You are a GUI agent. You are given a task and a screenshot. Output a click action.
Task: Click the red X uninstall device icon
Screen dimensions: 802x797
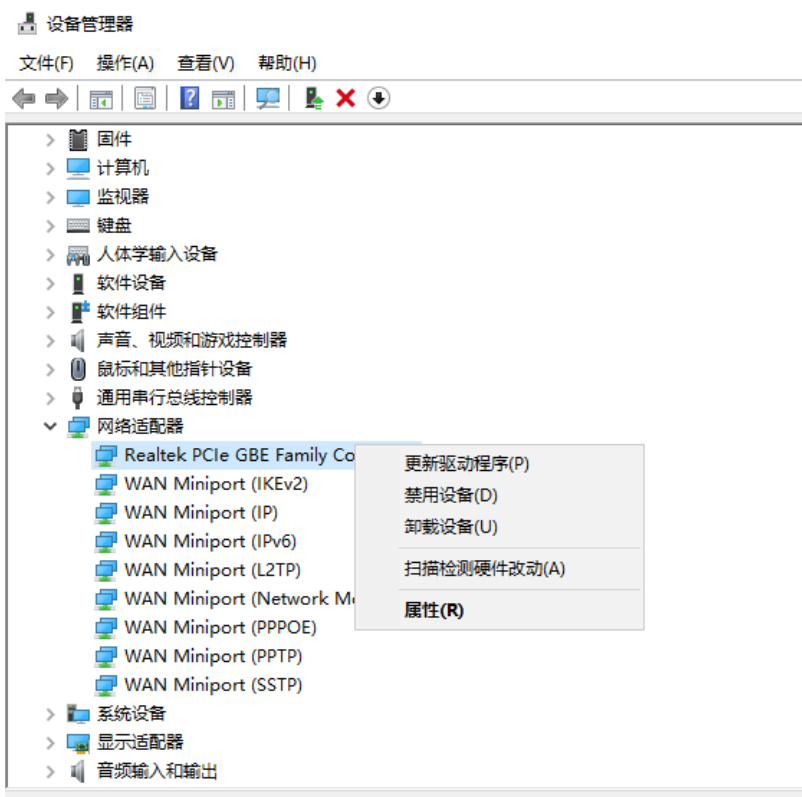tap(346, 98)
